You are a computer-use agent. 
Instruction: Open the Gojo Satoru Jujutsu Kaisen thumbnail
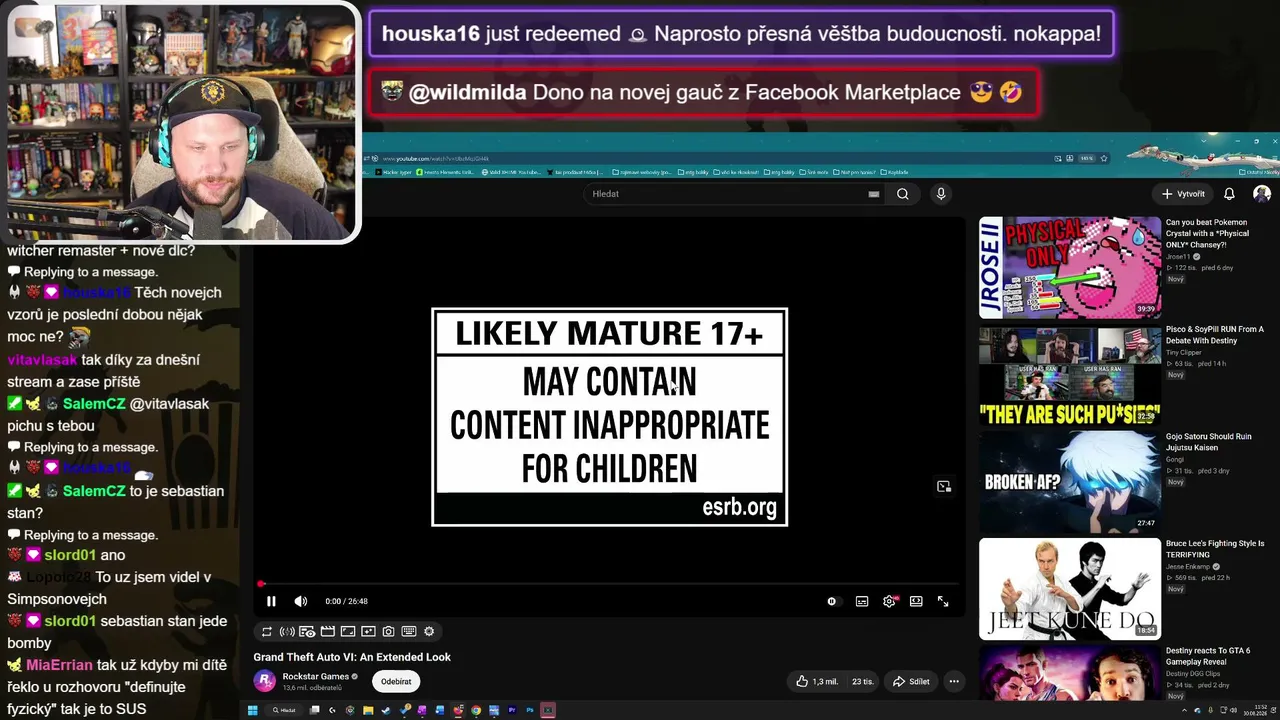coord(1070,482)
